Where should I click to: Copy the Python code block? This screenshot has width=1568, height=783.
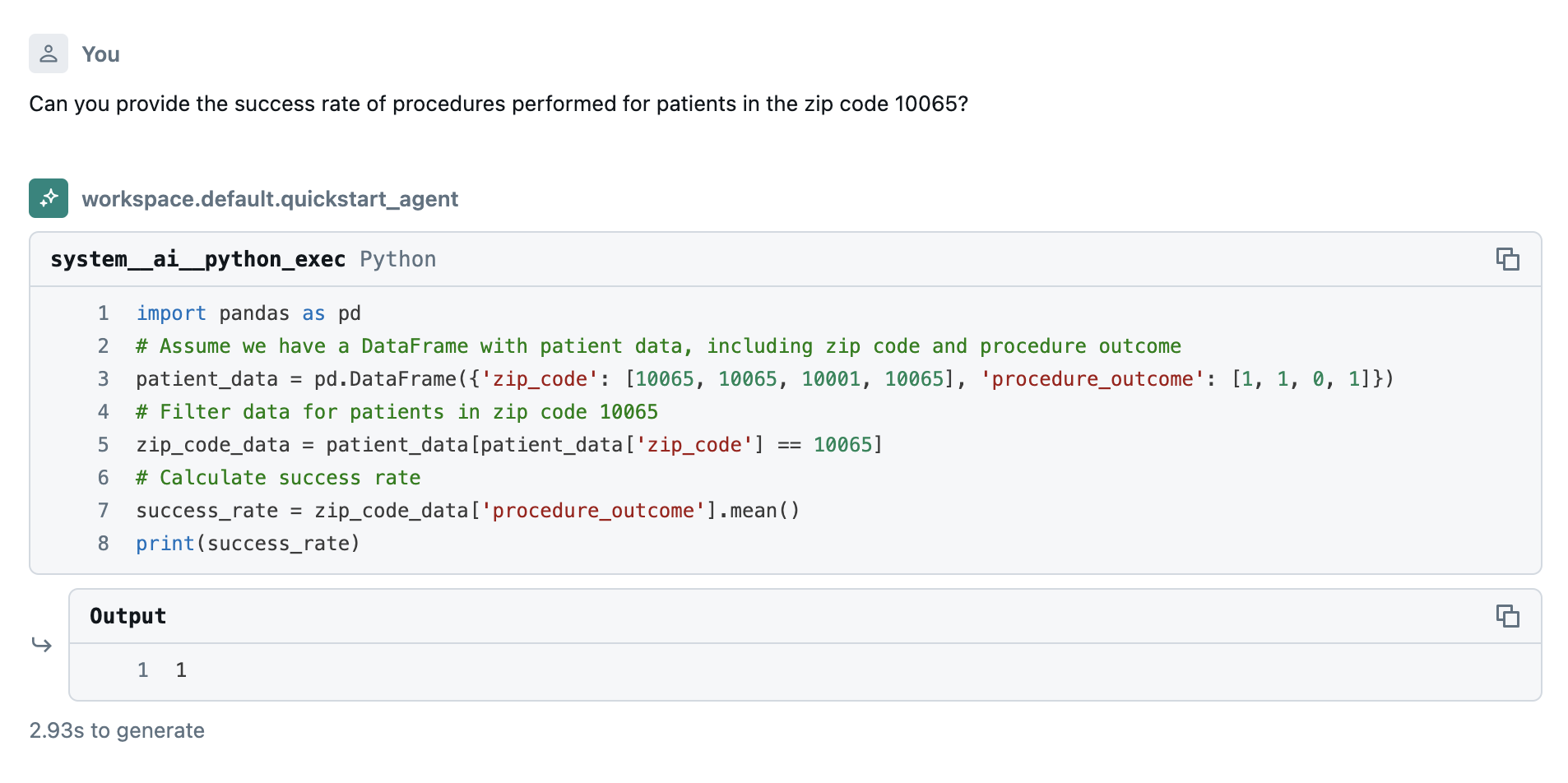pos(1507,259)
